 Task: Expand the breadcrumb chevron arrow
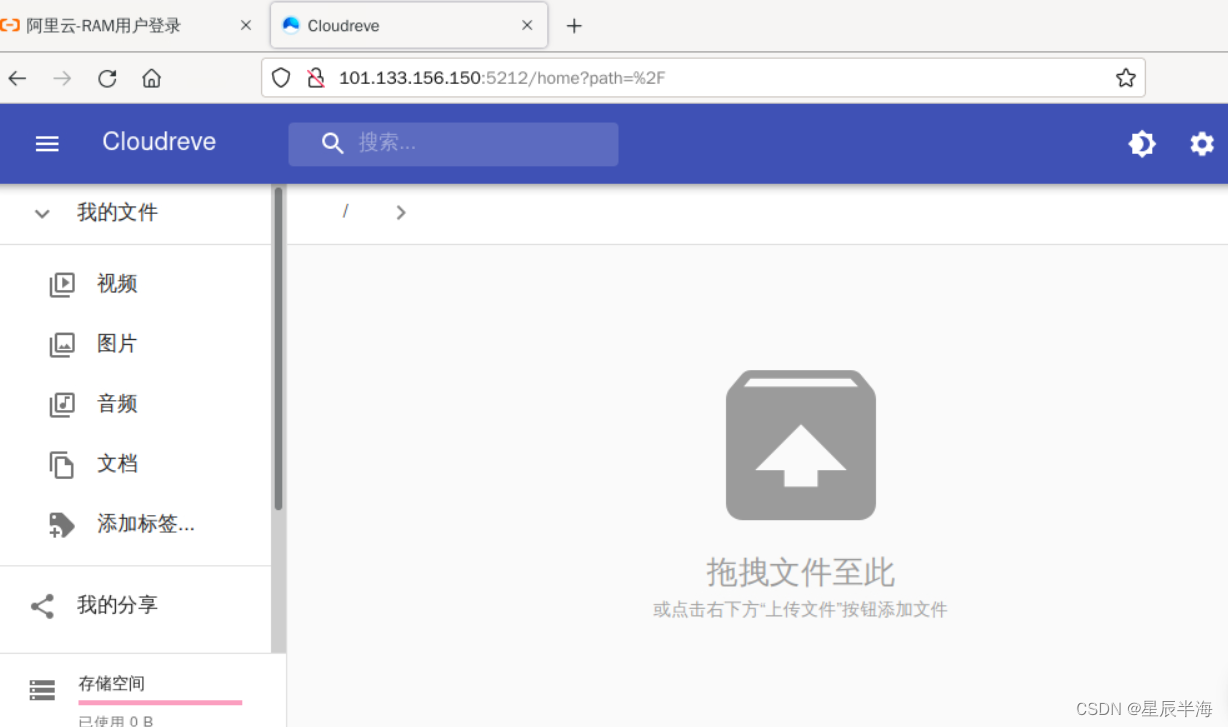(401, 212)
